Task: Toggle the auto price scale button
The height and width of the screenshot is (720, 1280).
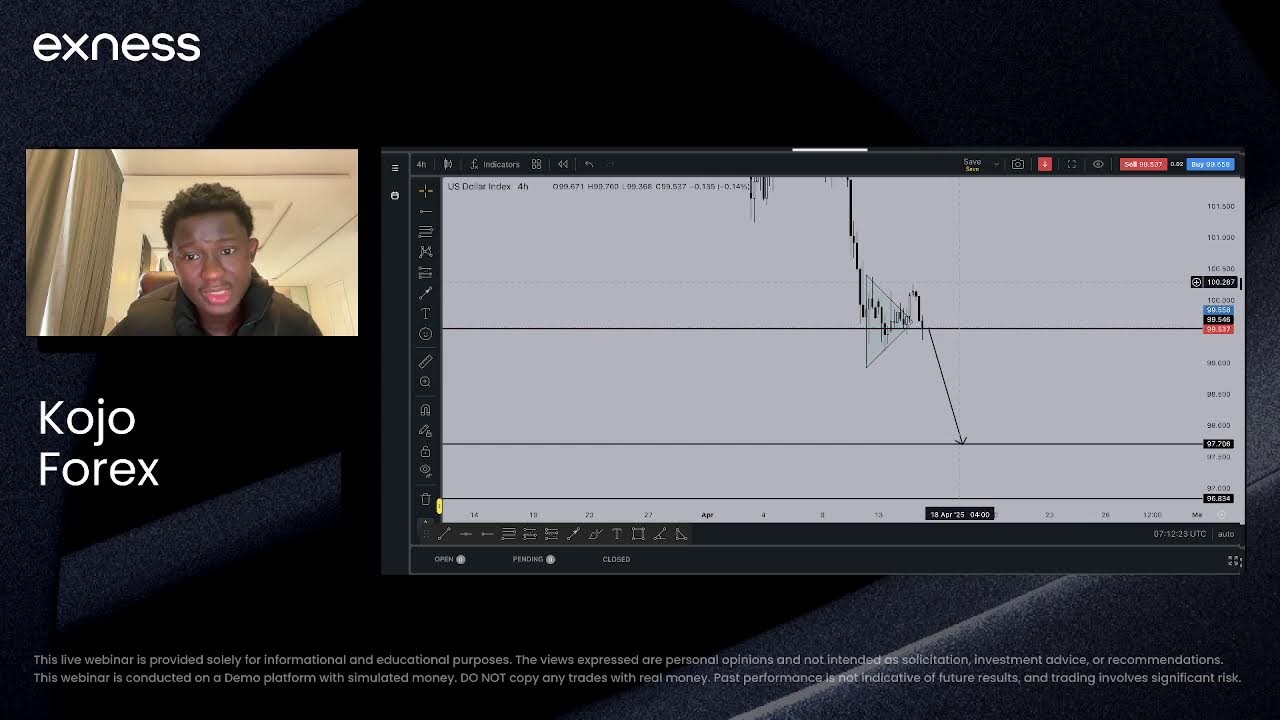Action: 1226,534
